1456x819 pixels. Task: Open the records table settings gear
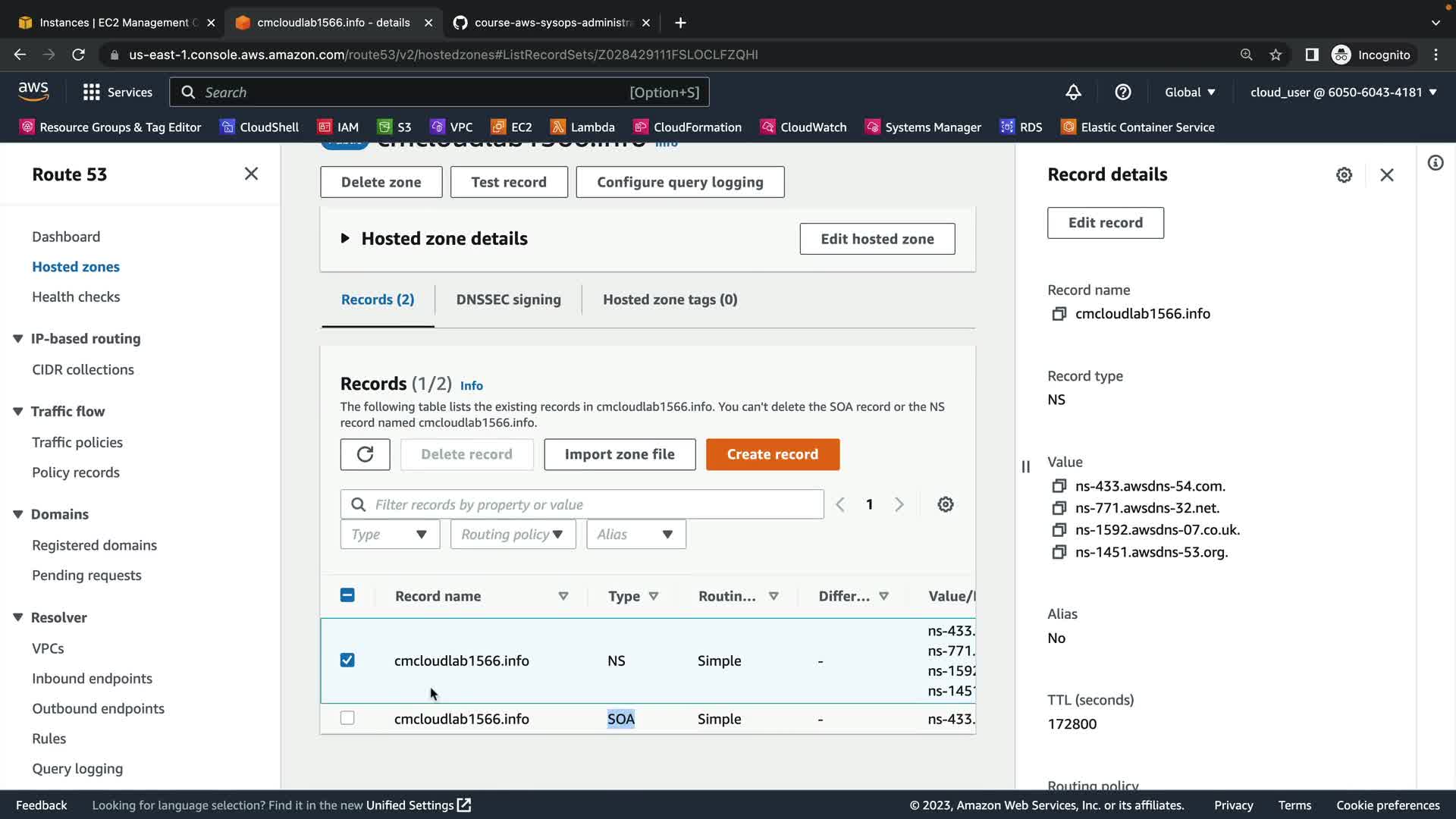click(945, 504)
